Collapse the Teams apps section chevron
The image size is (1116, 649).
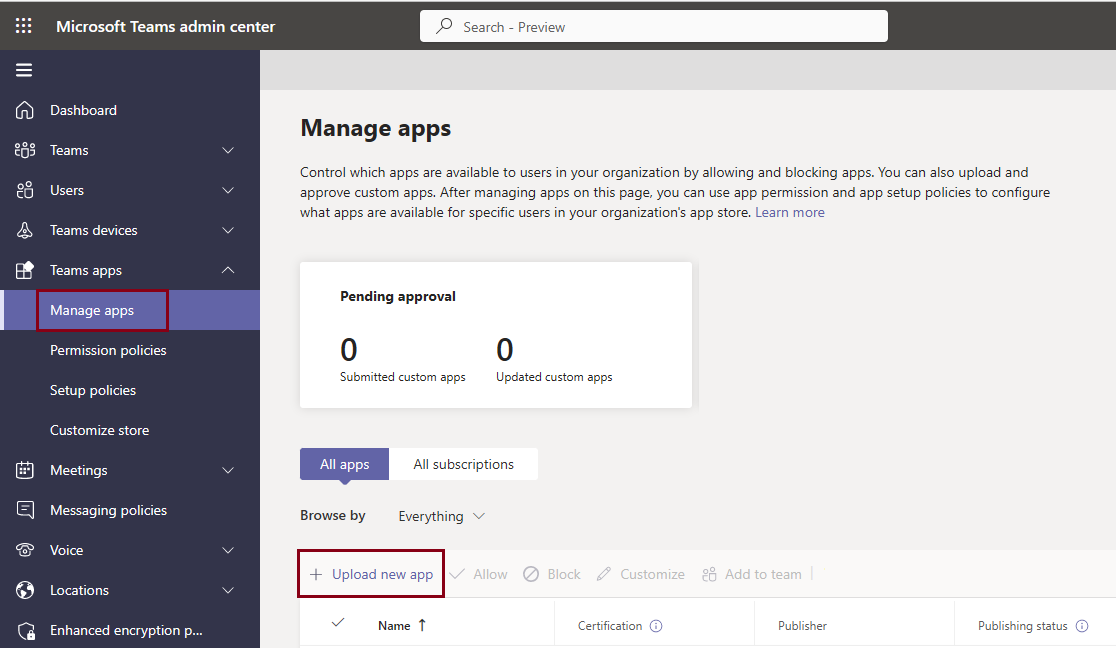[x=228, y=270]
